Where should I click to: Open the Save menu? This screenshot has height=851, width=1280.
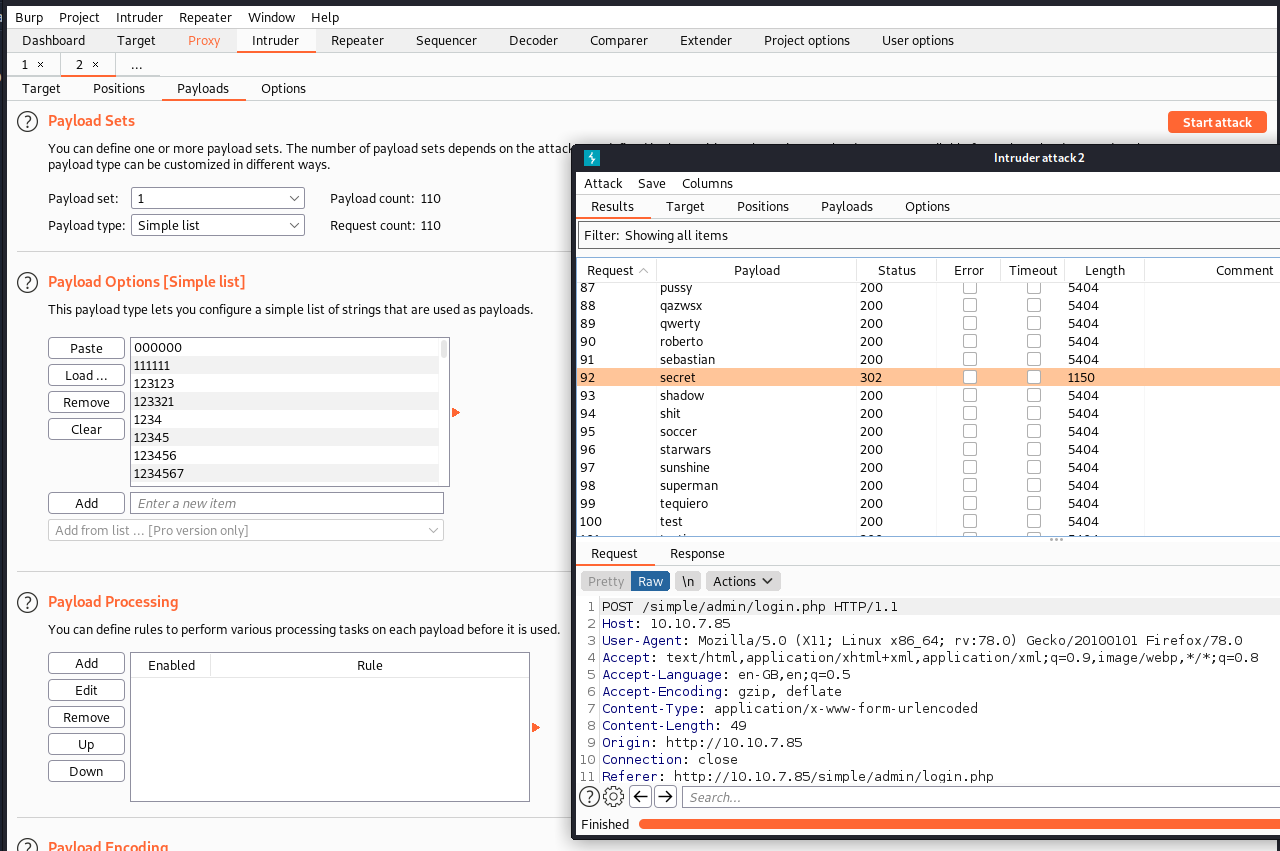click(x=651, y=183)
